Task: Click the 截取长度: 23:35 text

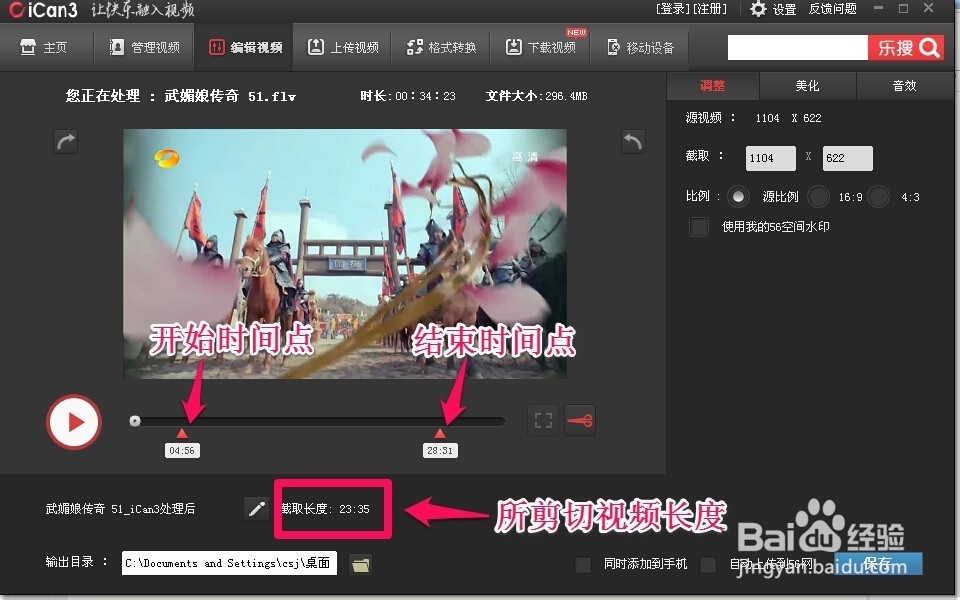Action: click(325, 509)
